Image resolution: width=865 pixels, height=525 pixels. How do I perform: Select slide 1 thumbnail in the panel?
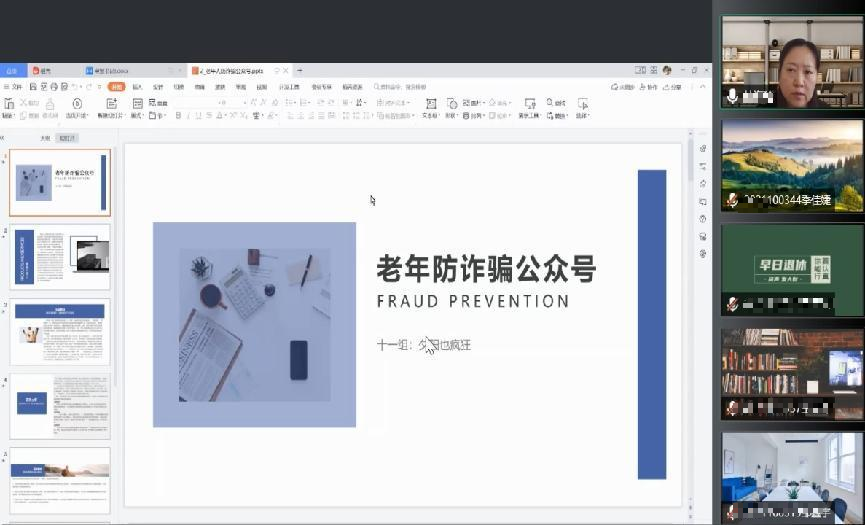pyautogui.click(x=60, y=183)
